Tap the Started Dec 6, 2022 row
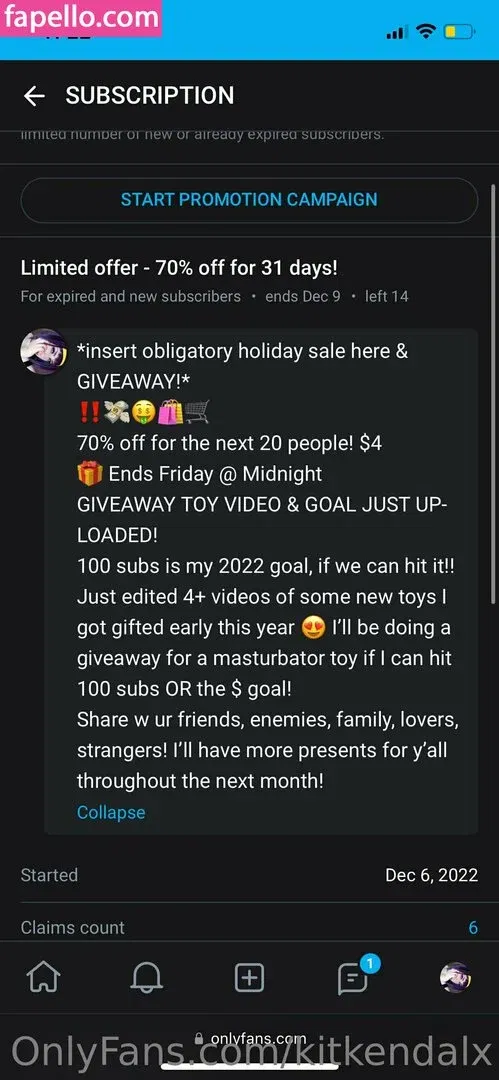The height and width of the screenshot is (1080, 499). 249,875
